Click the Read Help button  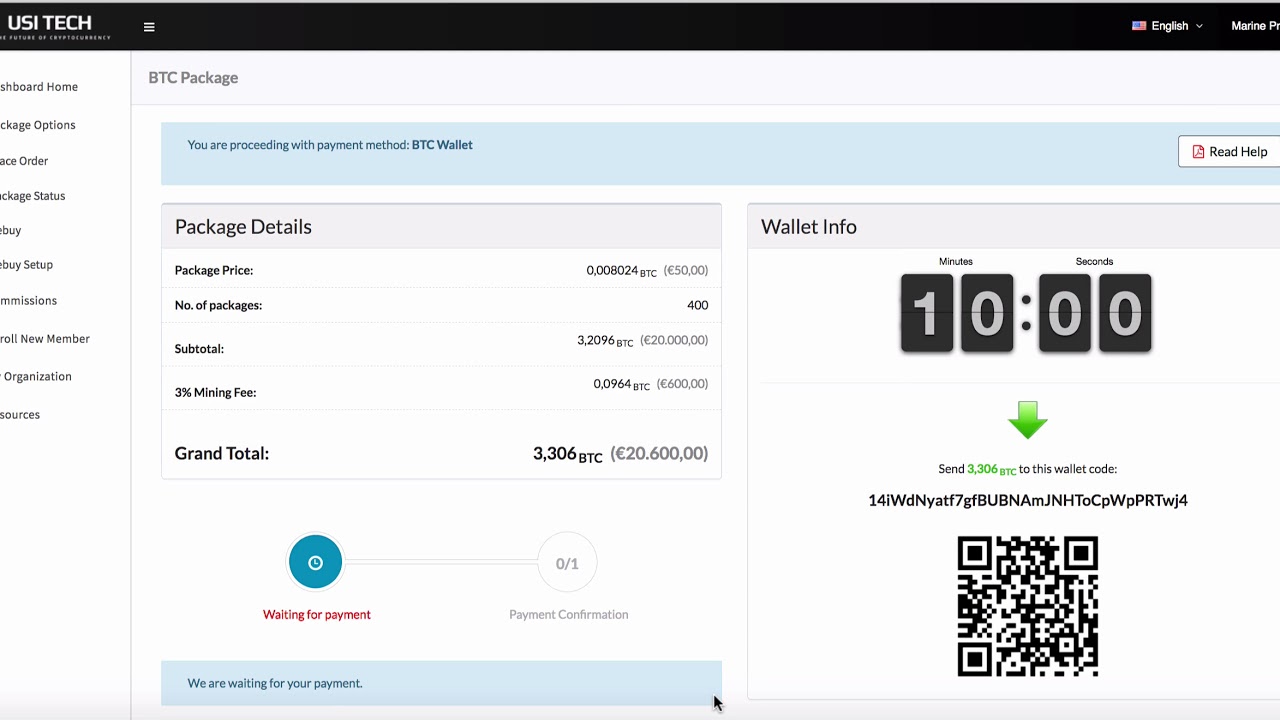coord(1229,152)
